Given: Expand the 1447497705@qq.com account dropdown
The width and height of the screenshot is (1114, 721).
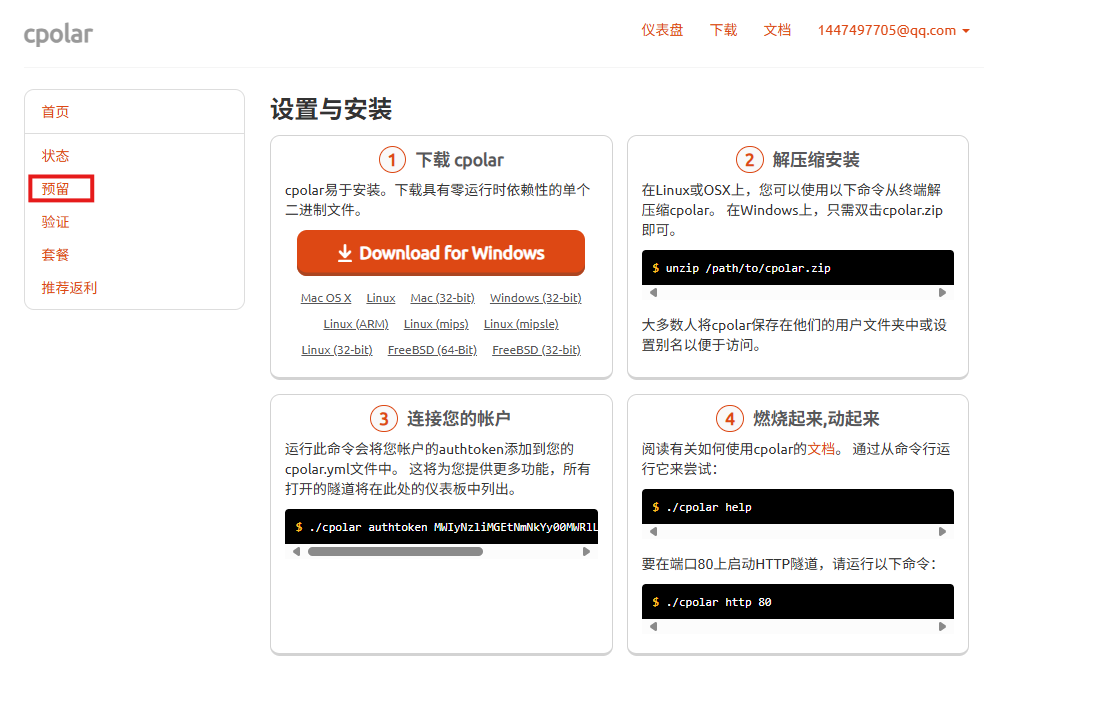Looking at the screenshot, I should tap(893, 31).
